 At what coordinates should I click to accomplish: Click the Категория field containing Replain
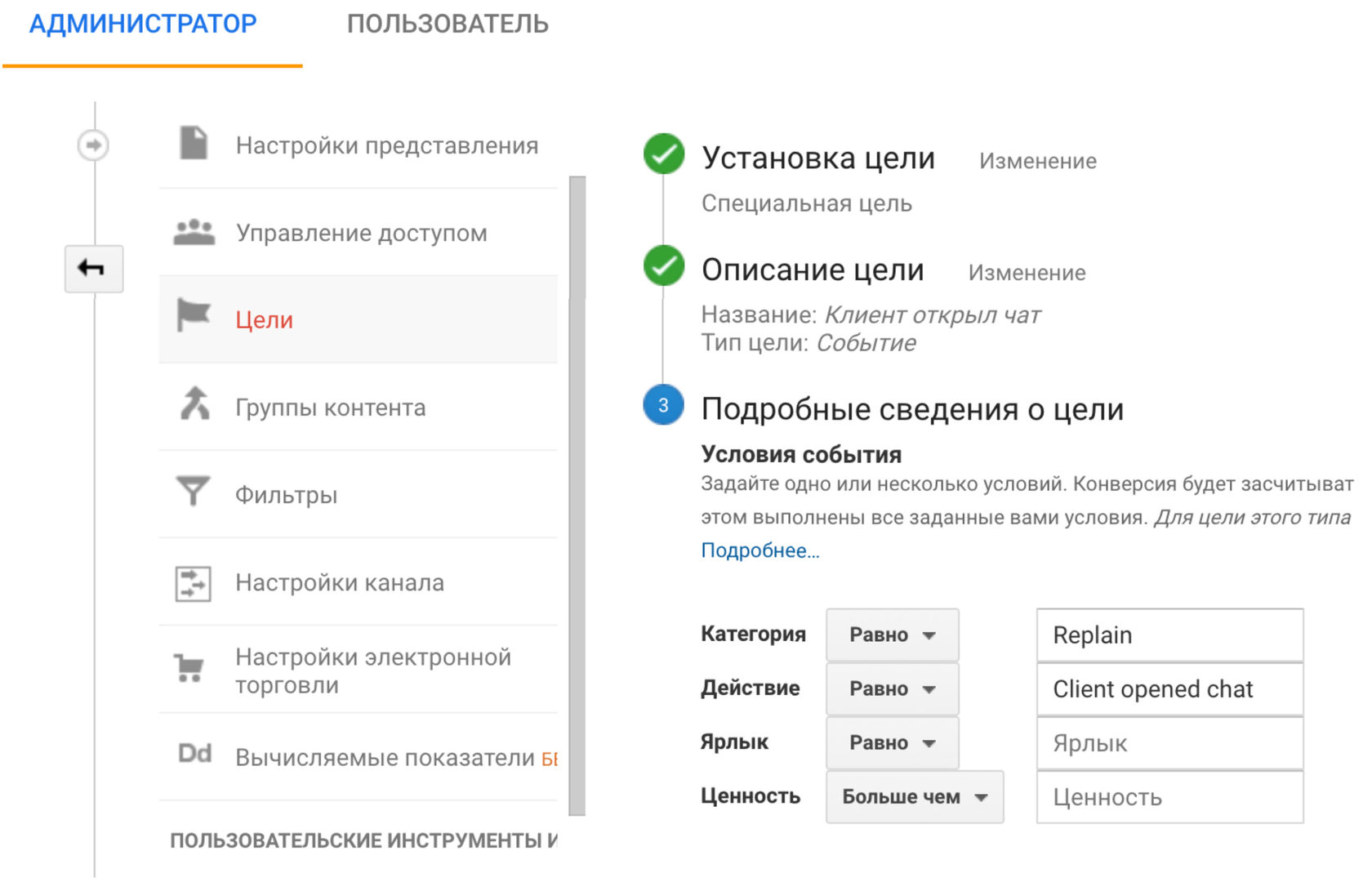point(1169,635)
